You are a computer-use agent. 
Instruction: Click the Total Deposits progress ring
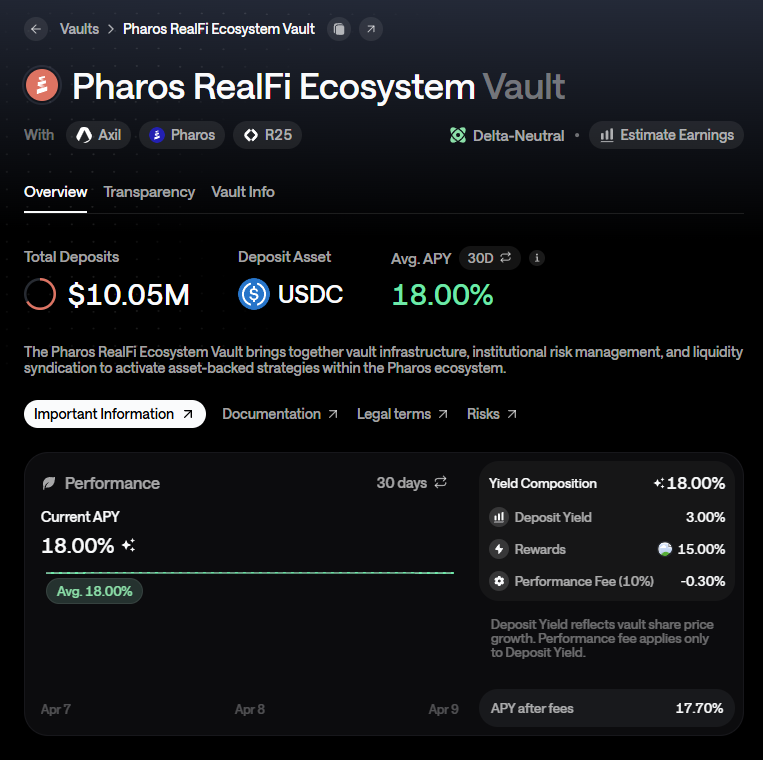(x=40, y=294)
